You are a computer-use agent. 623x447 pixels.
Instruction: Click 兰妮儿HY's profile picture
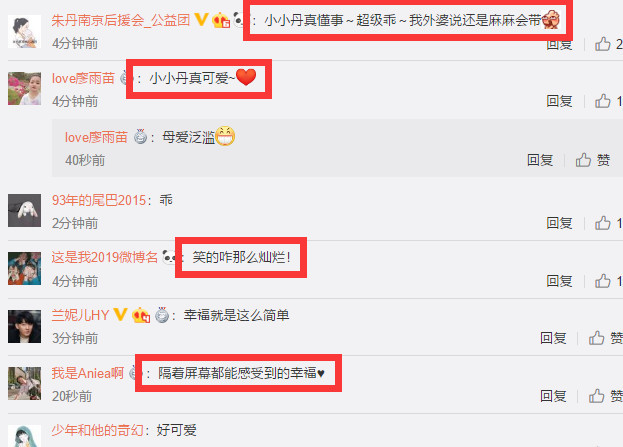point(25,327)
